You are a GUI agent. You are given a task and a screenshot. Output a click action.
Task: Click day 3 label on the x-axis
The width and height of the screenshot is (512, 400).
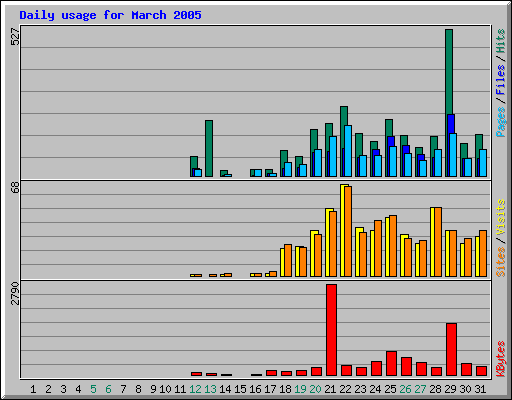[63, 389]
